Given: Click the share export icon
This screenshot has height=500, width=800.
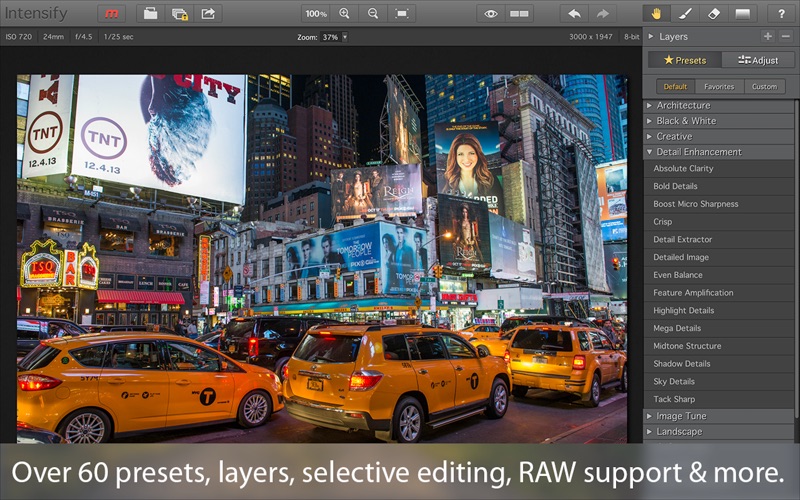Looking at the screenshot, I should coord(208,14).
